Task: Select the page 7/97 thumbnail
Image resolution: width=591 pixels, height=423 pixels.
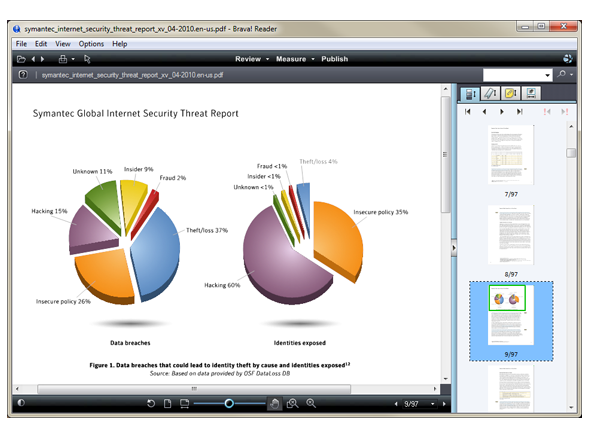Action: (x=511, y=155)
